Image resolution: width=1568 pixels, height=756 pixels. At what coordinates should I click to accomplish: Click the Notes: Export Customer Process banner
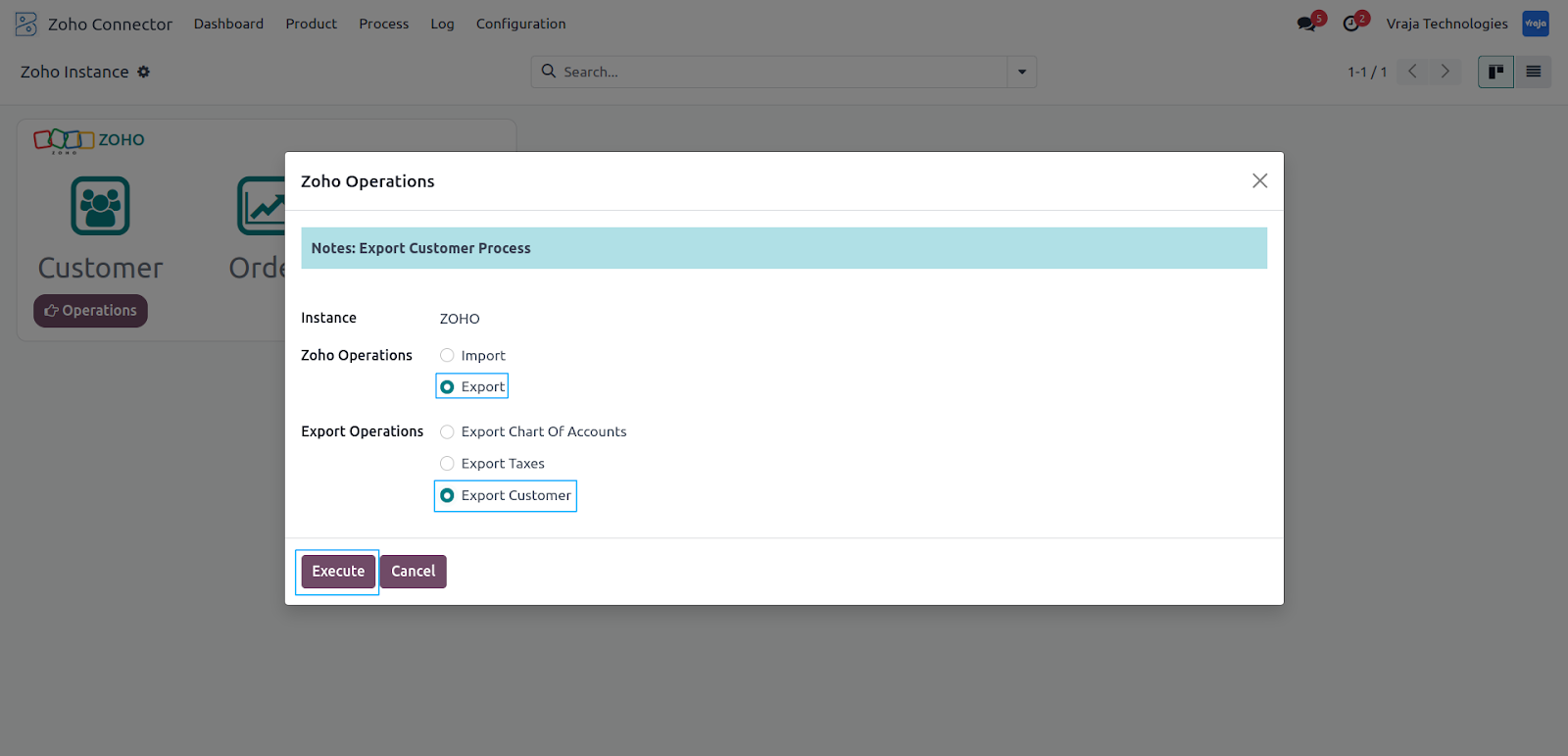[x=784, y=248]
